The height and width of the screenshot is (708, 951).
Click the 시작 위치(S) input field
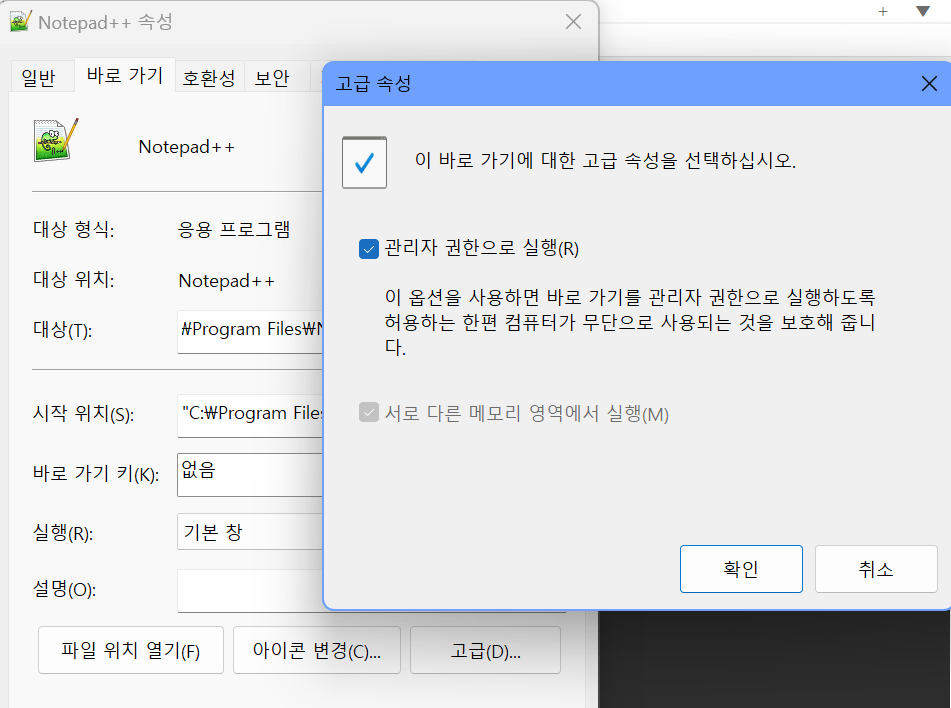[250, 416]
